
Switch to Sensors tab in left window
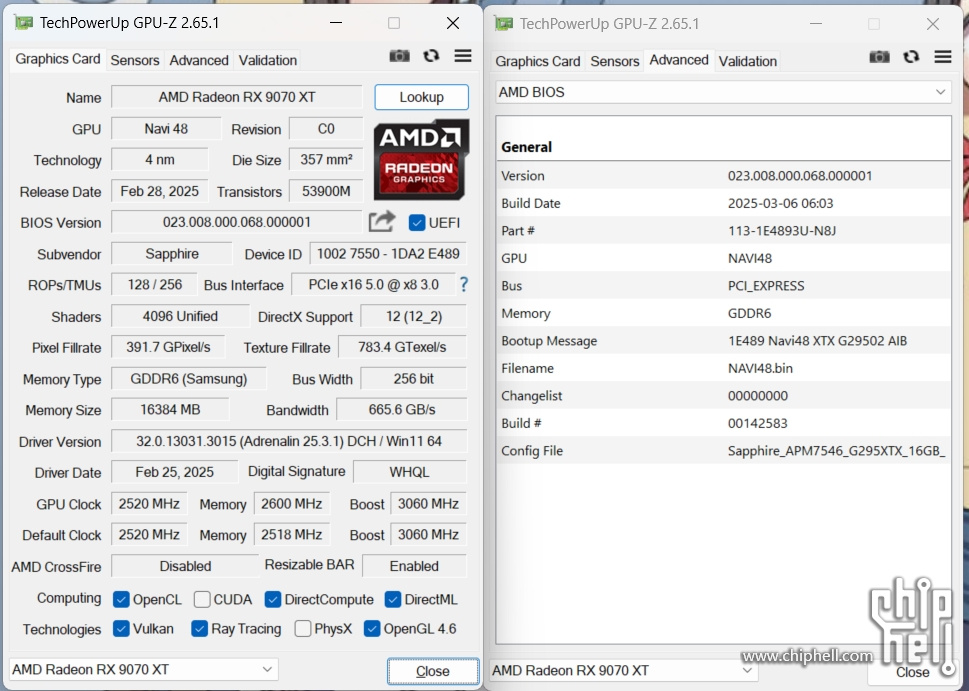tap(135, 61)
